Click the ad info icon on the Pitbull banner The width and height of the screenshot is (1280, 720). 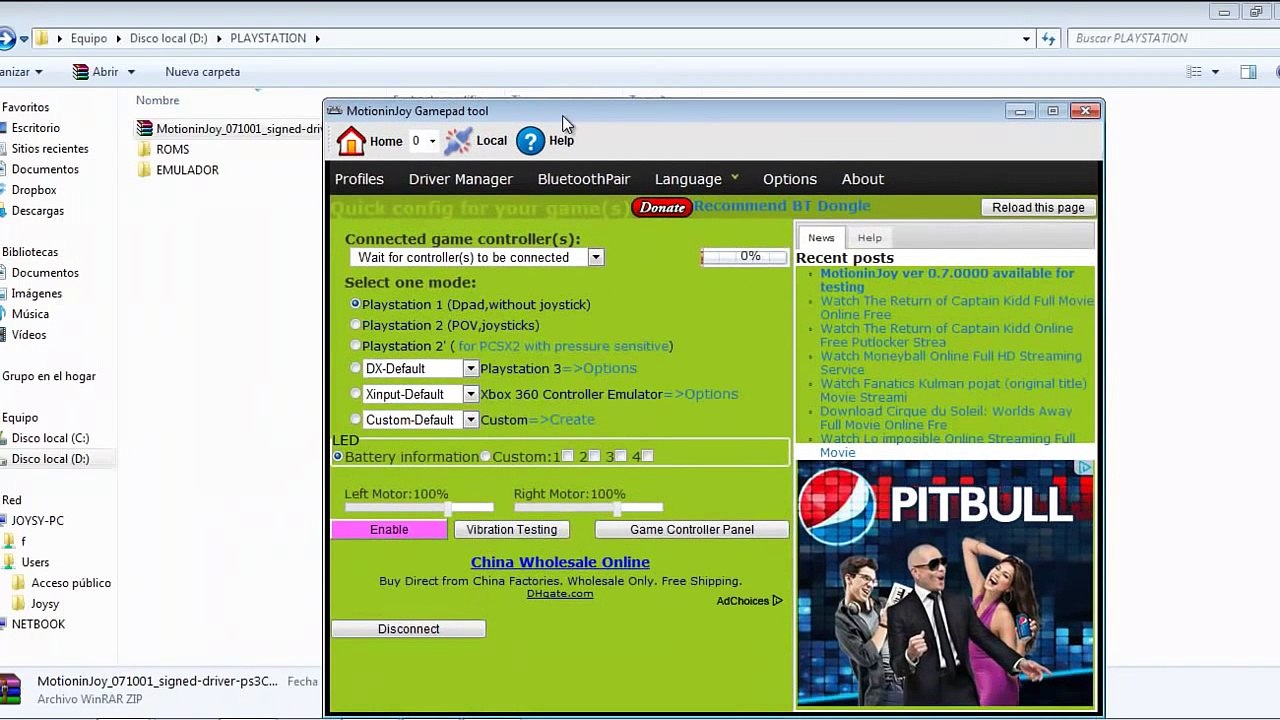[x=1085, y=467]
